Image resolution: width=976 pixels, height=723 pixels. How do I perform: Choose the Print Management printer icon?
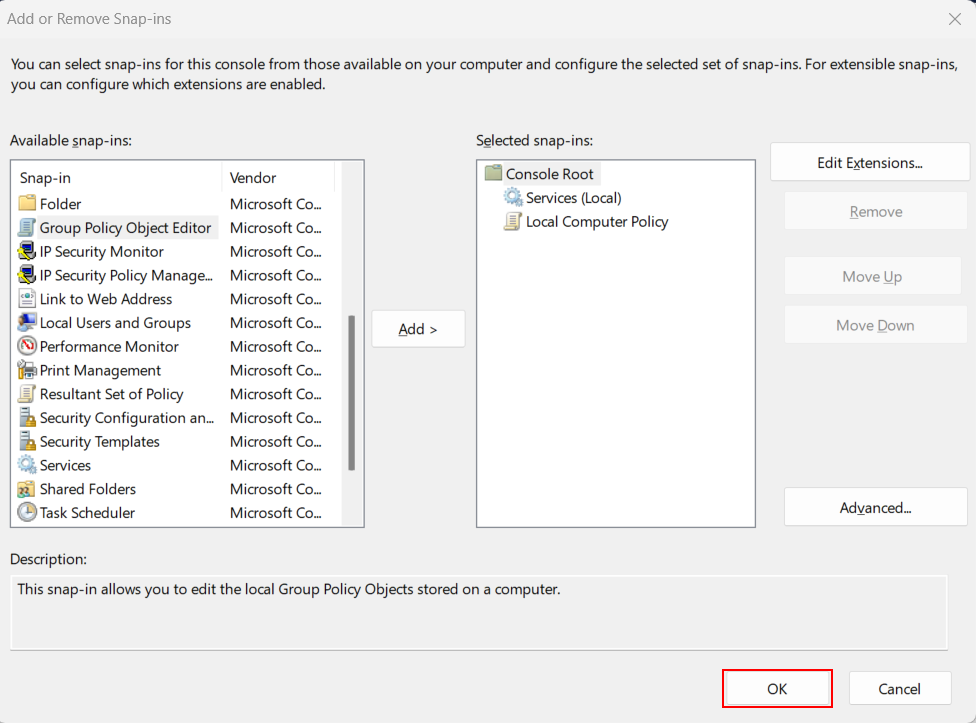pyautogui.click(x=27, y=370)
